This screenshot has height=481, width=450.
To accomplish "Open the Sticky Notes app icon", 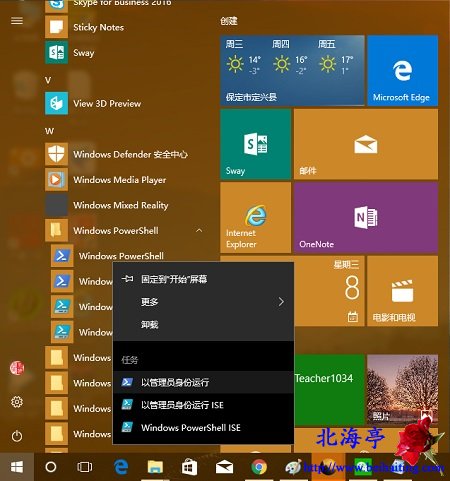I will point(56,27).
